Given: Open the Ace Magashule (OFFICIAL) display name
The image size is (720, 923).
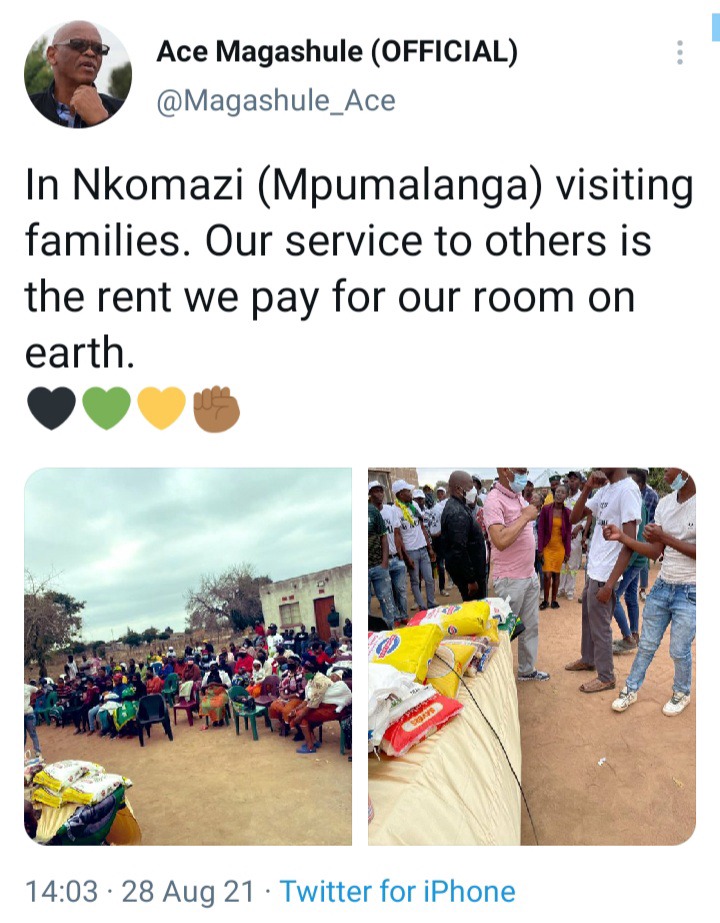Looking at the screenshot, I should click(x=337, y=51).
